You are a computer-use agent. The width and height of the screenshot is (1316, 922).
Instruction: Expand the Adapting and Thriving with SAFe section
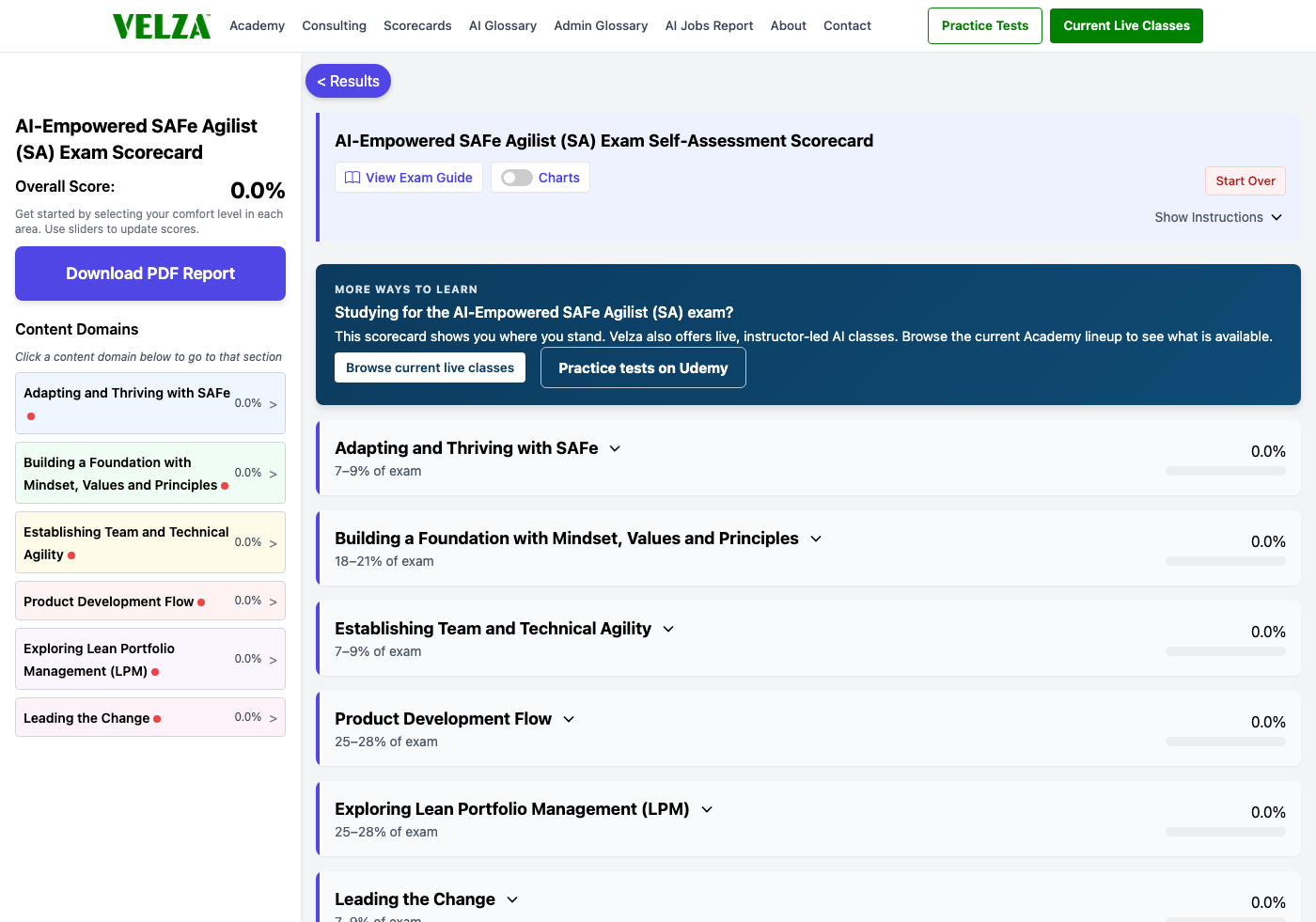click(615, 448)
